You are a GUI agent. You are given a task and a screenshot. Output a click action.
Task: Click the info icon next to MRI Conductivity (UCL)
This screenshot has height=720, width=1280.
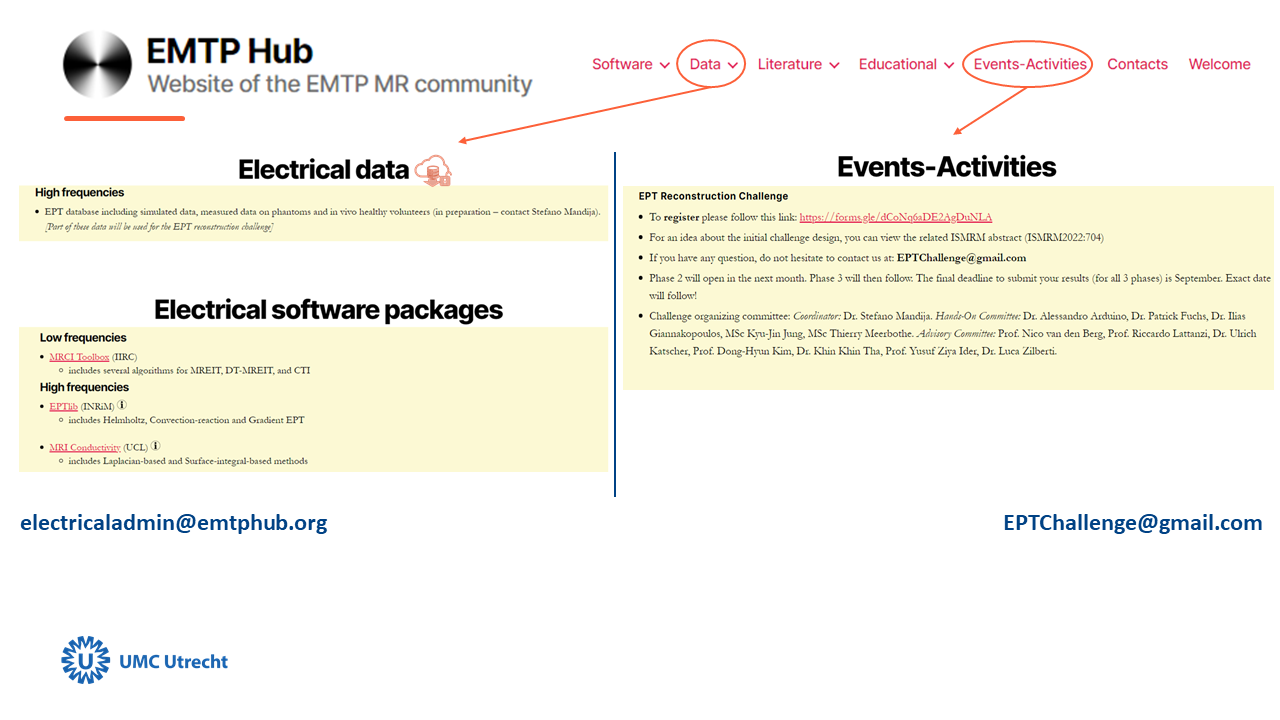(156, 447)
